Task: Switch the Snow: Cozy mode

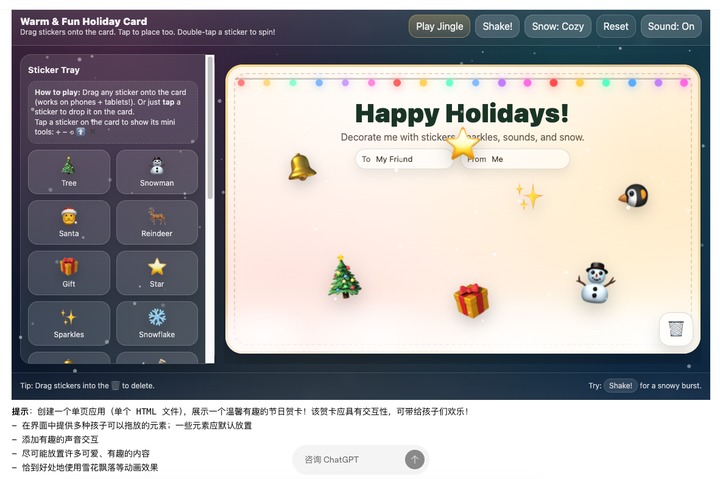Action: point(557,27)
